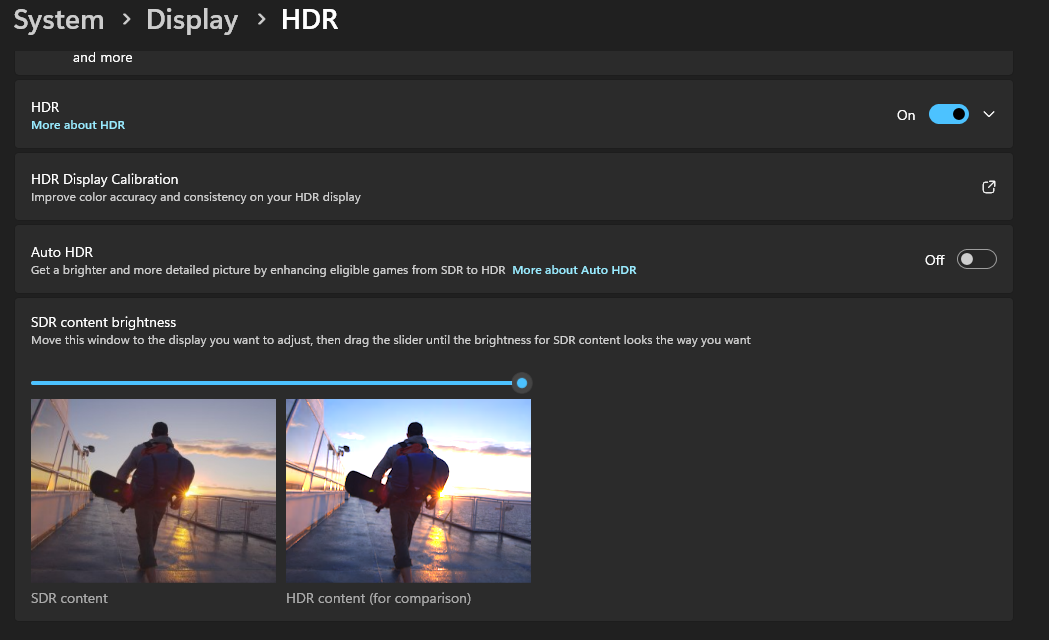This screenshot has height=640, width=1049.
Task: Navigate to Display in breadcrumb
Action: click(192, 20)
